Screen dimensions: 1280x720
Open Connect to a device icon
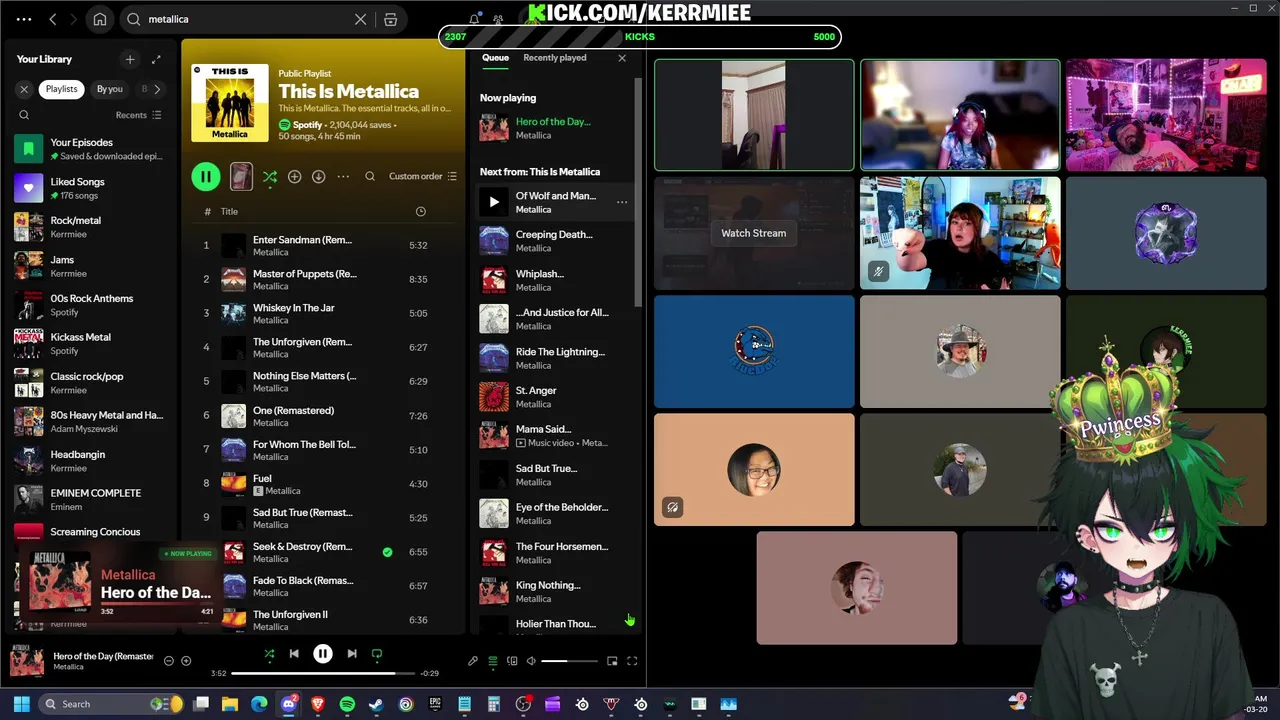tap(512, 661)
